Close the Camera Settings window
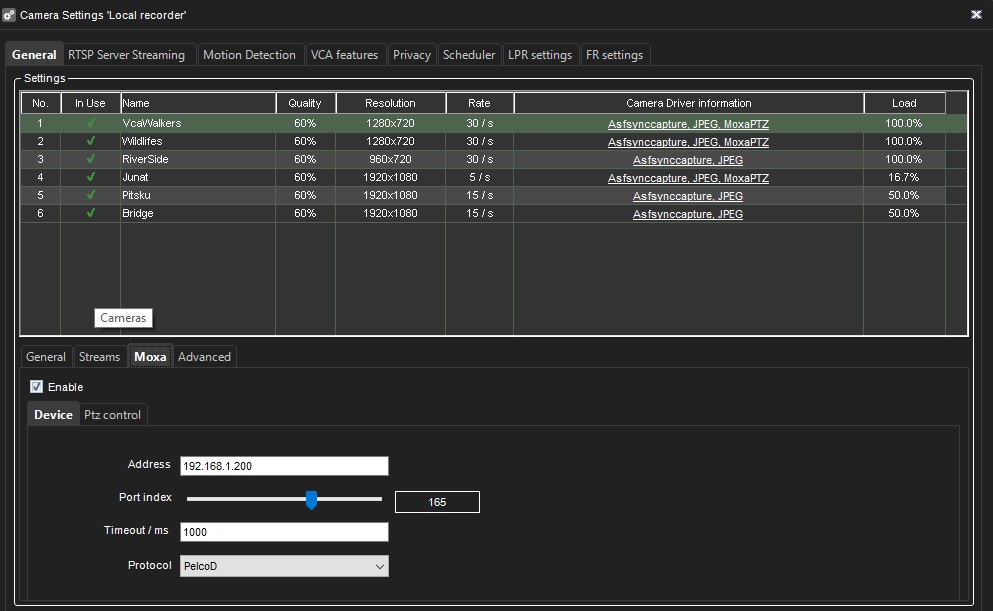The width and height of the screenshot is (993, 611). click(x=975, y=15)
